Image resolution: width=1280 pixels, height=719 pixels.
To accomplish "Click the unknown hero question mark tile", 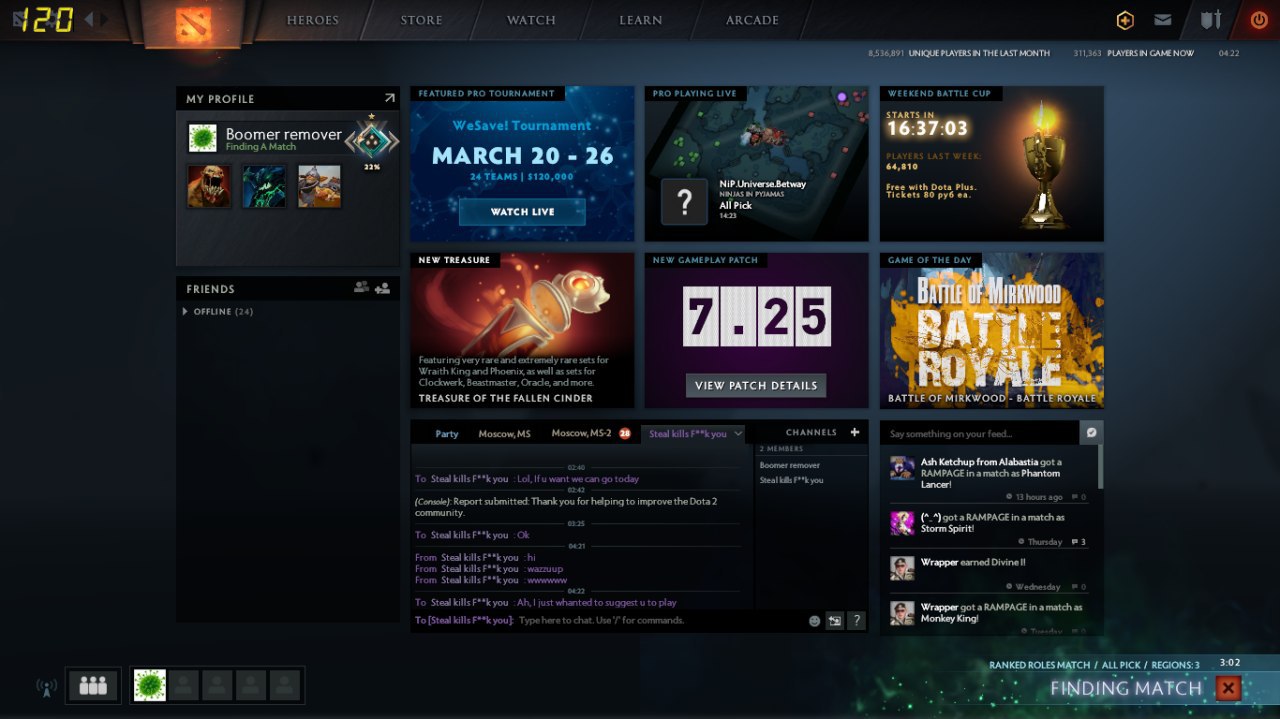I will 685,203.
